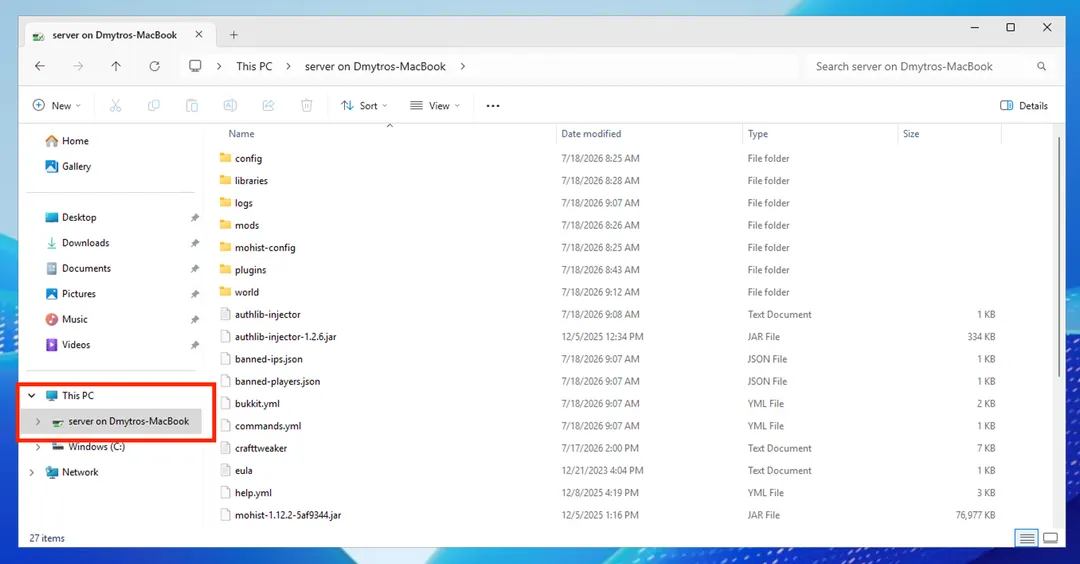The height and width of the screenshot is (564, 1080).
Task: Select the Home sidebar icon
Action: coord(52,140)
